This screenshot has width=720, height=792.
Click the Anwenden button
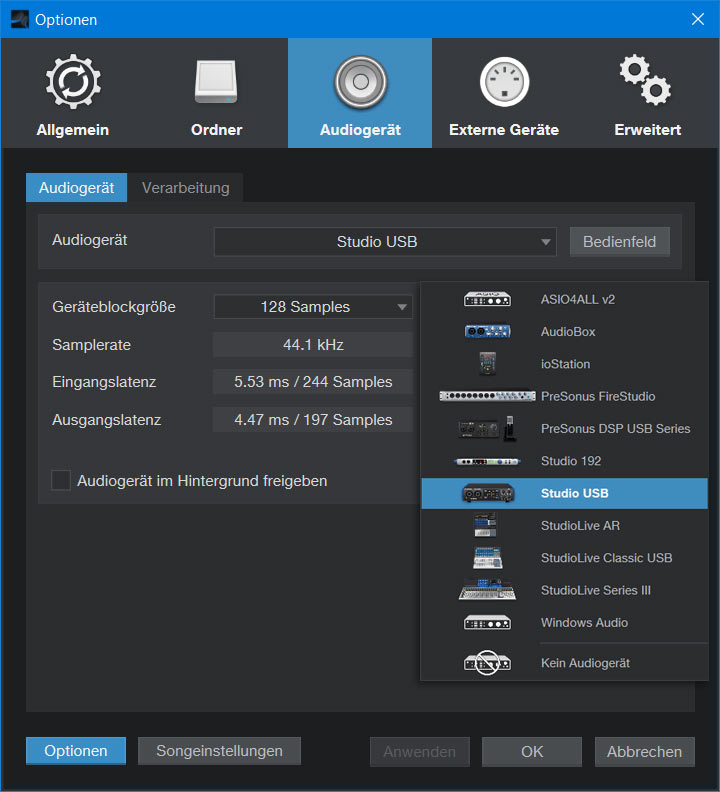[419, 752]
